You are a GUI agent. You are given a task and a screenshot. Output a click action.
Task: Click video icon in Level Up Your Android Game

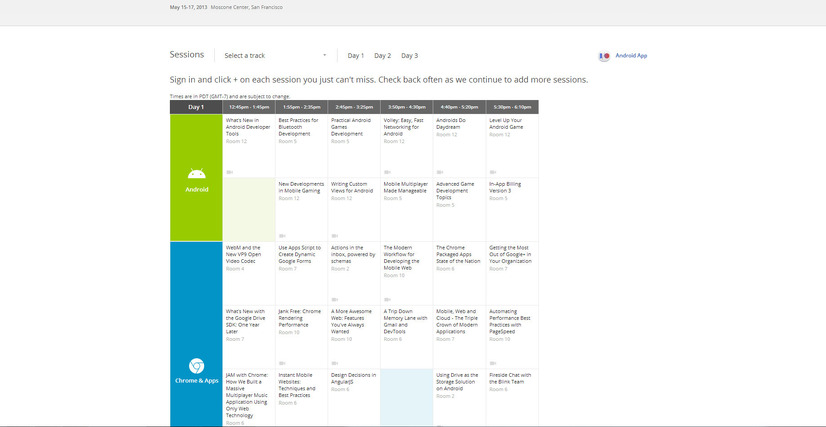click(493, 172)
